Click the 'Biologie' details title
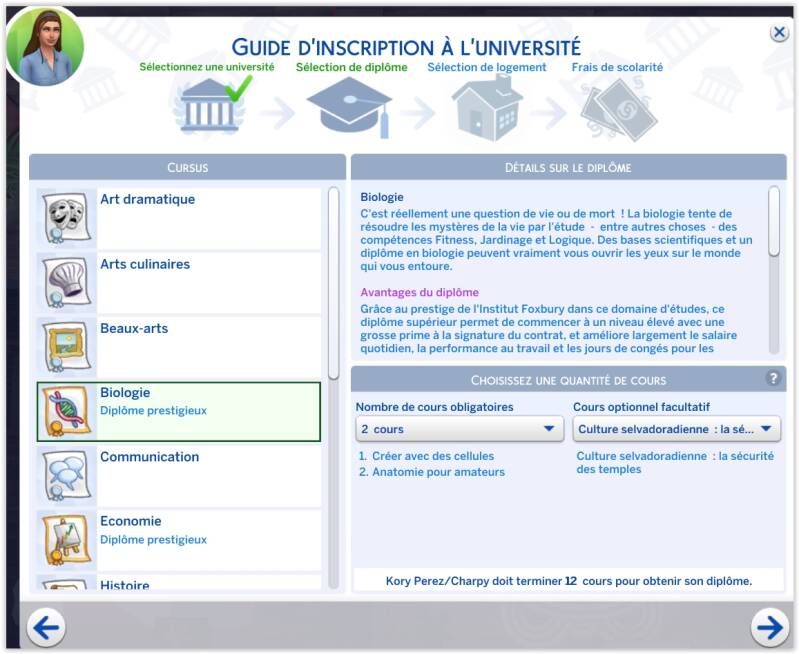Screen dimensions: 799x654 click(x=382, y=197)
